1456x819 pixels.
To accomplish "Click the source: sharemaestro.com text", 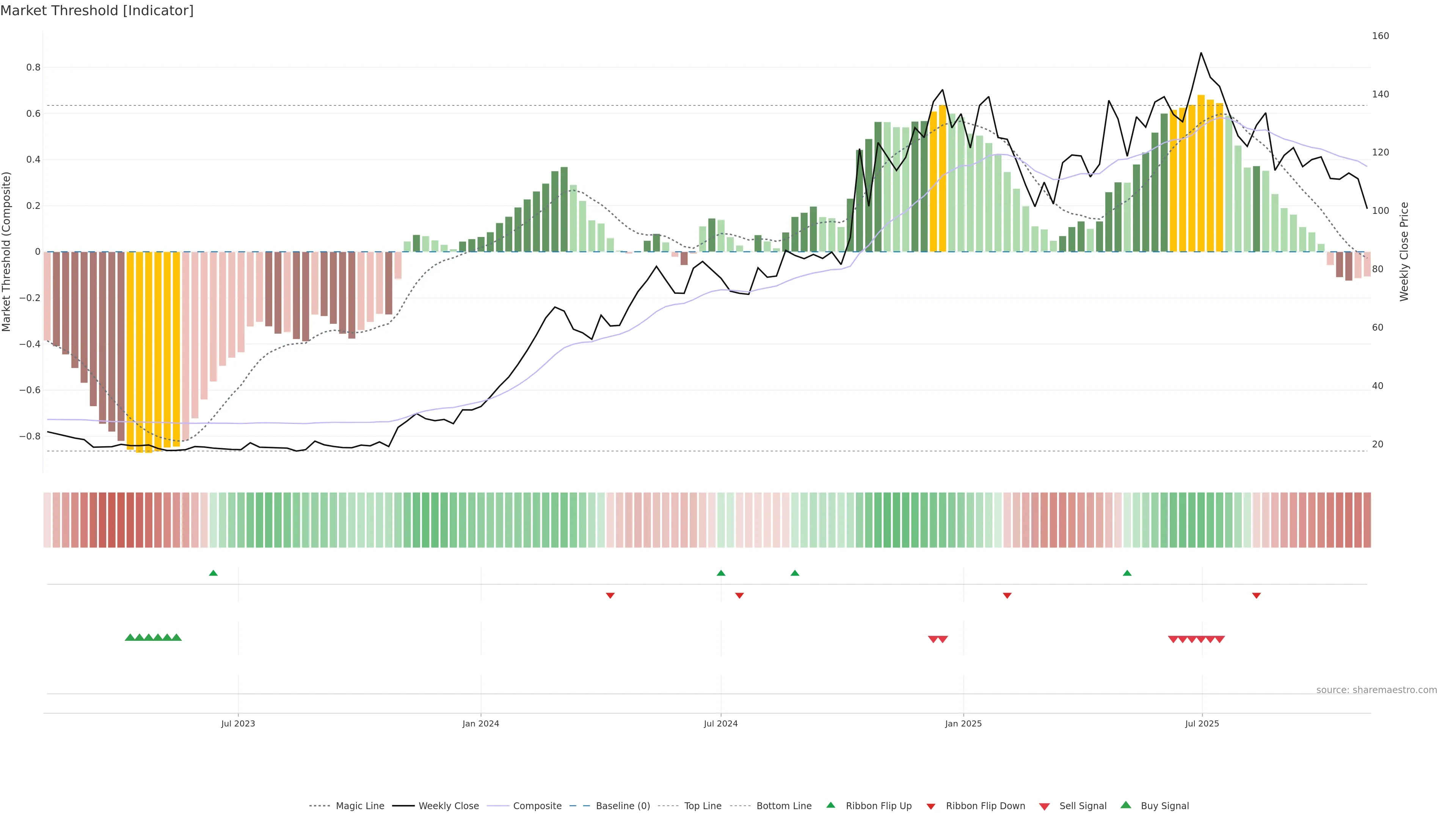I will (x=1376, y=690).
